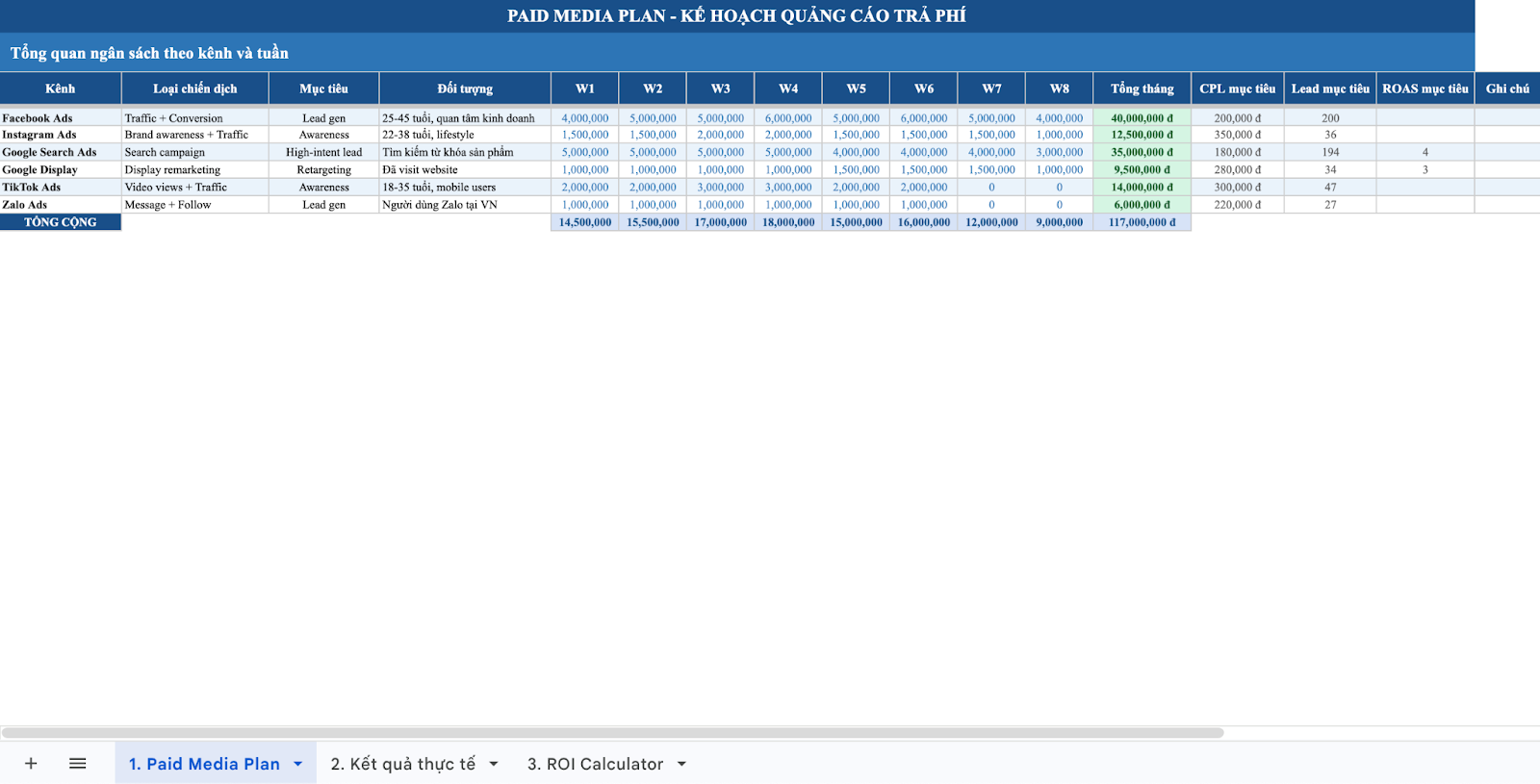Click the TỔNG CỘNG total row label
This screenshot has height=784, width=1540.
(60, 222)
